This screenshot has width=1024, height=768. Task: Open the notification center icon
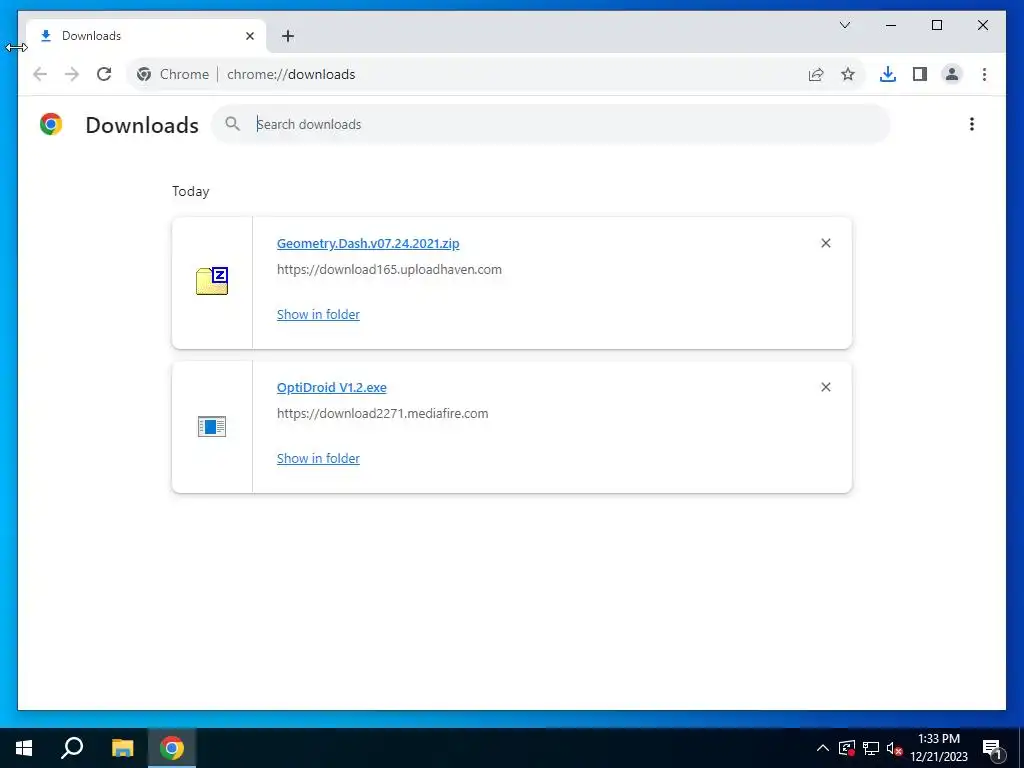coord(993,749)
